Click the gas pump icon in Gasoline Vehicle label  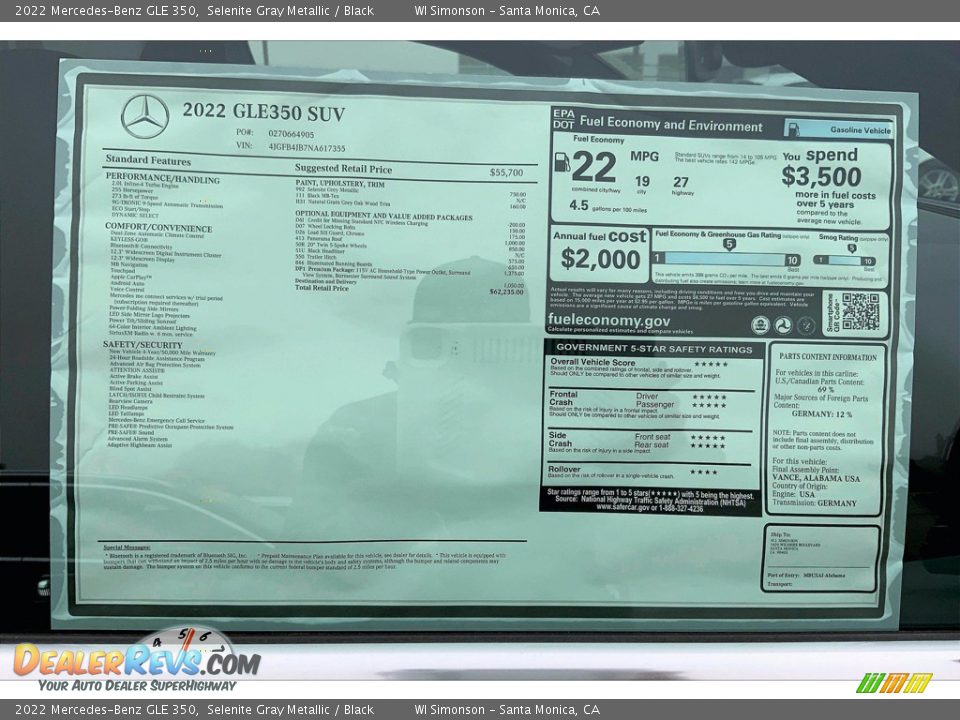pyautogui.click(x=793, y=129)
